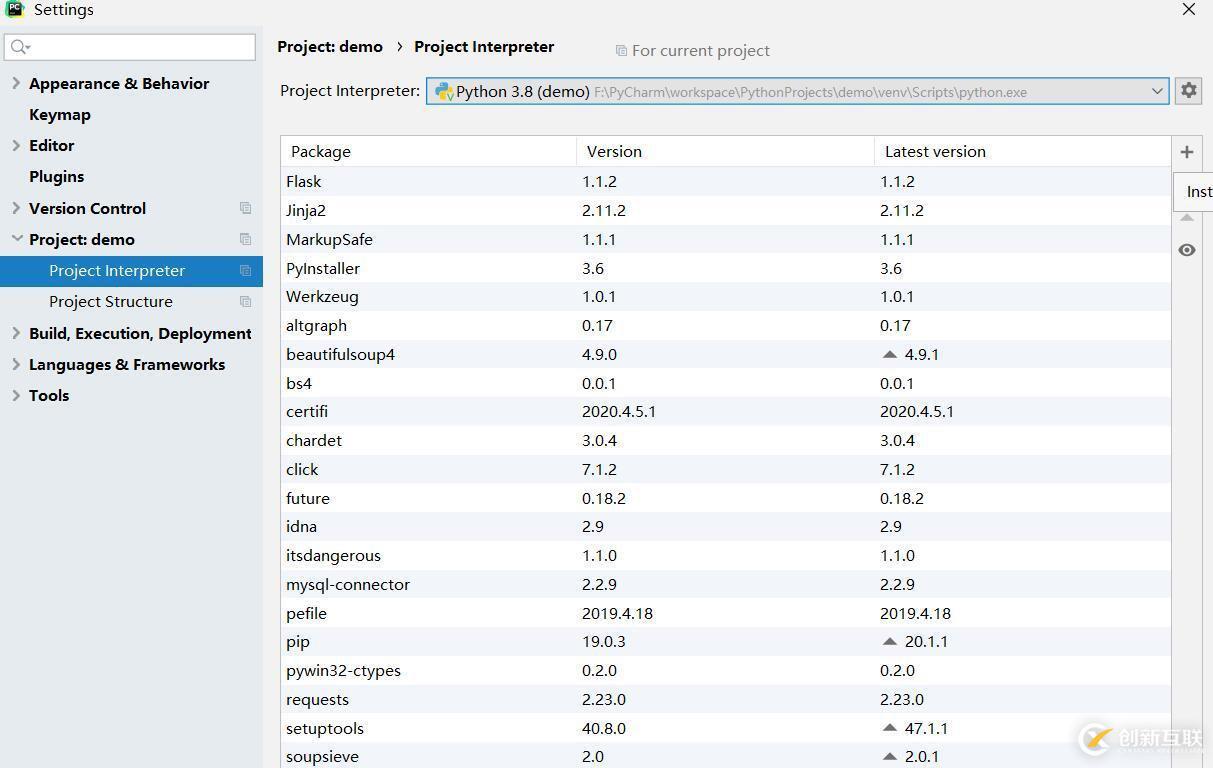Click the copy icon beside Version Control
The image size is (1213, 768).
pyautogui.click(x=245, y=208)
